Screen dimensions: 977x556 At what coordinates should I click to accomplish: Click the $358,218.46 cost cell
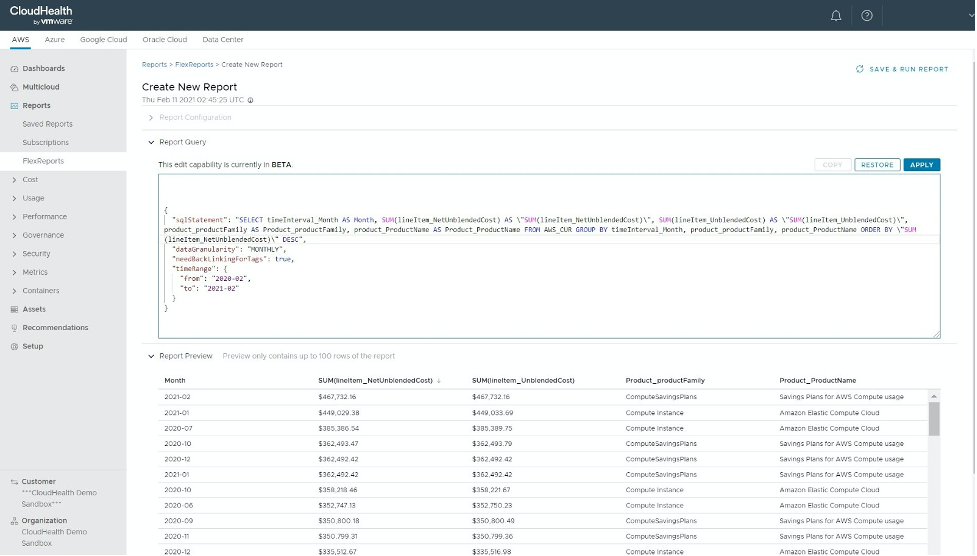(x=338, y=491)
